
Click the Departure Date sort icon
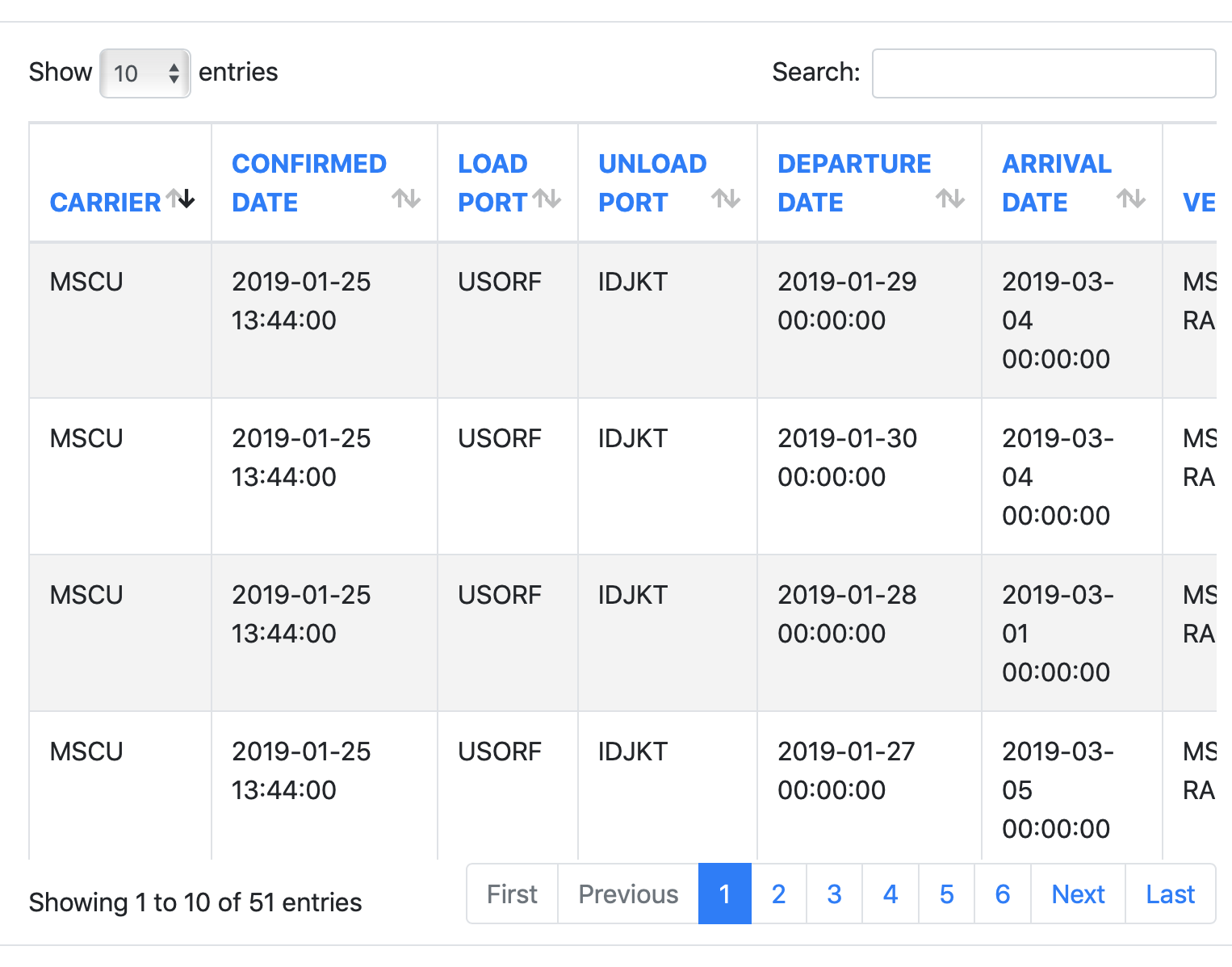coord(950,199)
